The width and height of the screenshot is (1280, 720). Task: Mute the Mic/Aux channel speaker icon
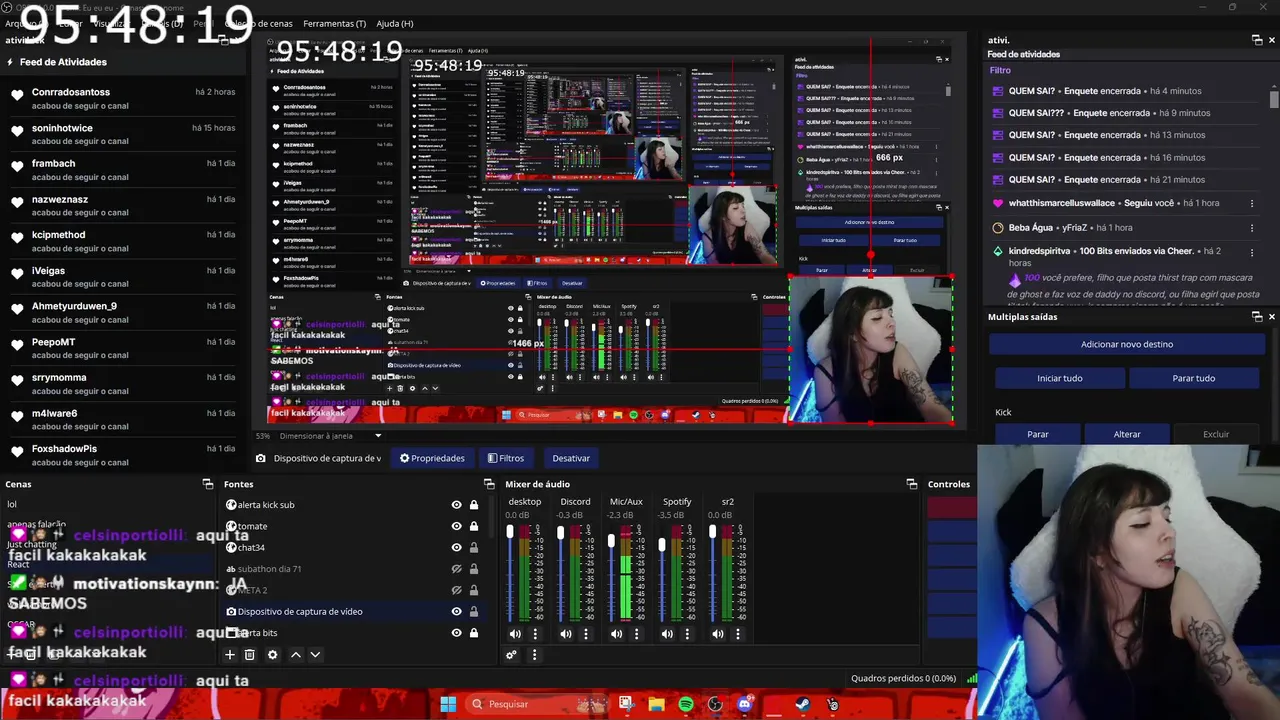pyautogui.click(x=616, y=634)
